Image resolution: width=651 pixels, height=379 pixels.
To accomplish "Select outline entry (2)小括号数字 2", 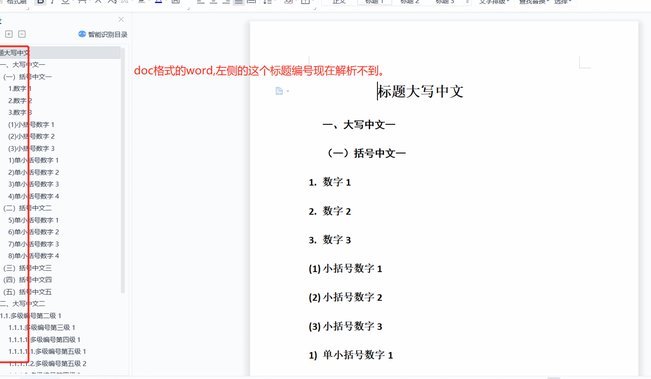I will pyautogui.click(x=31, y=137).
